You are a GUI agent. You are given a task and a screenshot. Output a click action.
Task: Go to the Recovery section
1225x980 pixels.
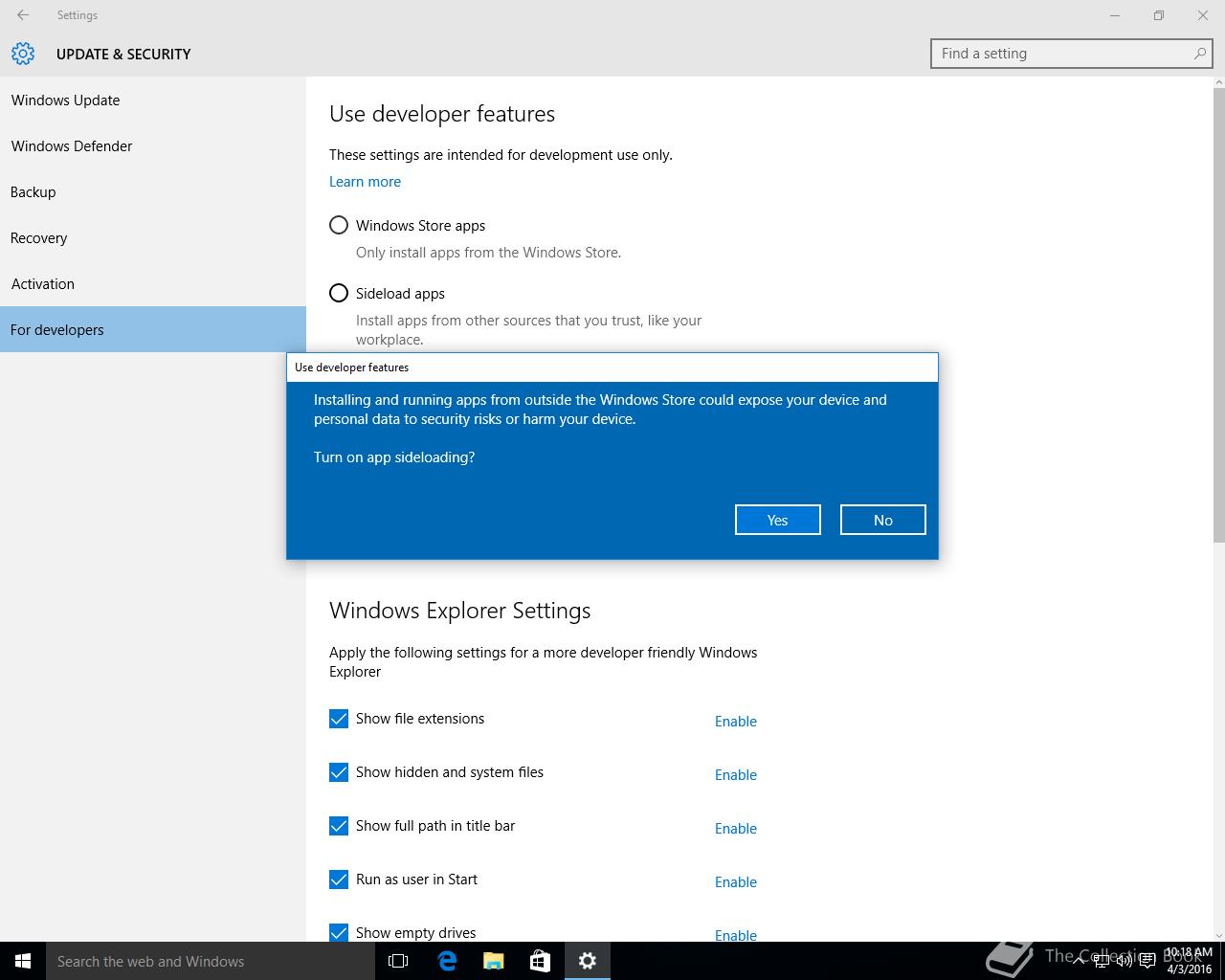click(x=153, y=237)
